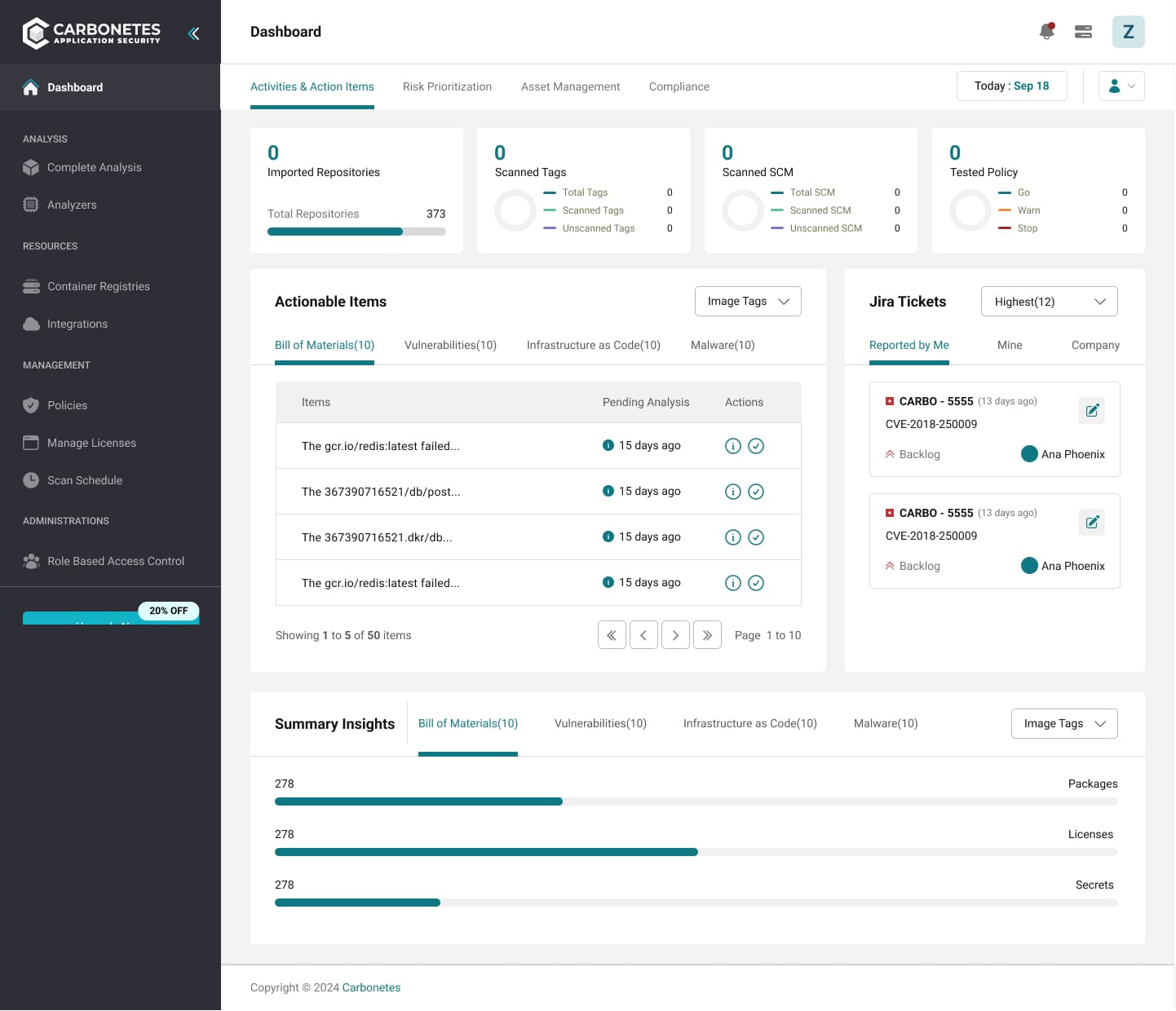Click Analyzers chip icon
This screenshot has height=1011, width=1176.
[31, 205]
